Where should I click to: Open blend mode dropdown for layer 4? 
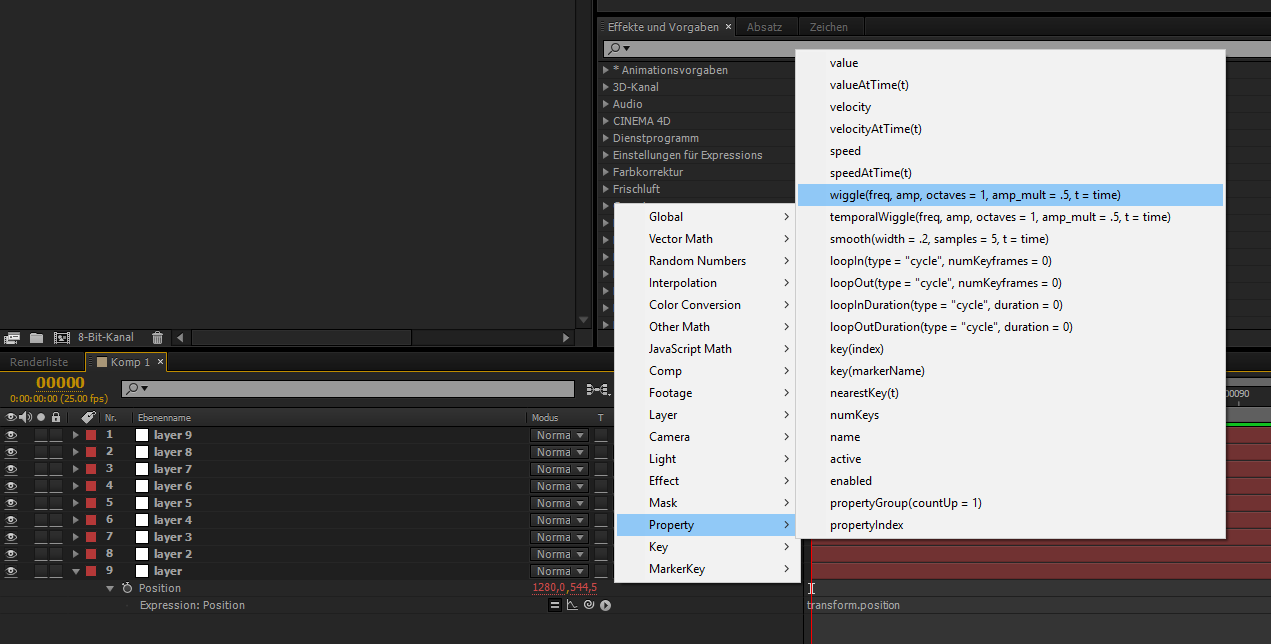[560, 520]
